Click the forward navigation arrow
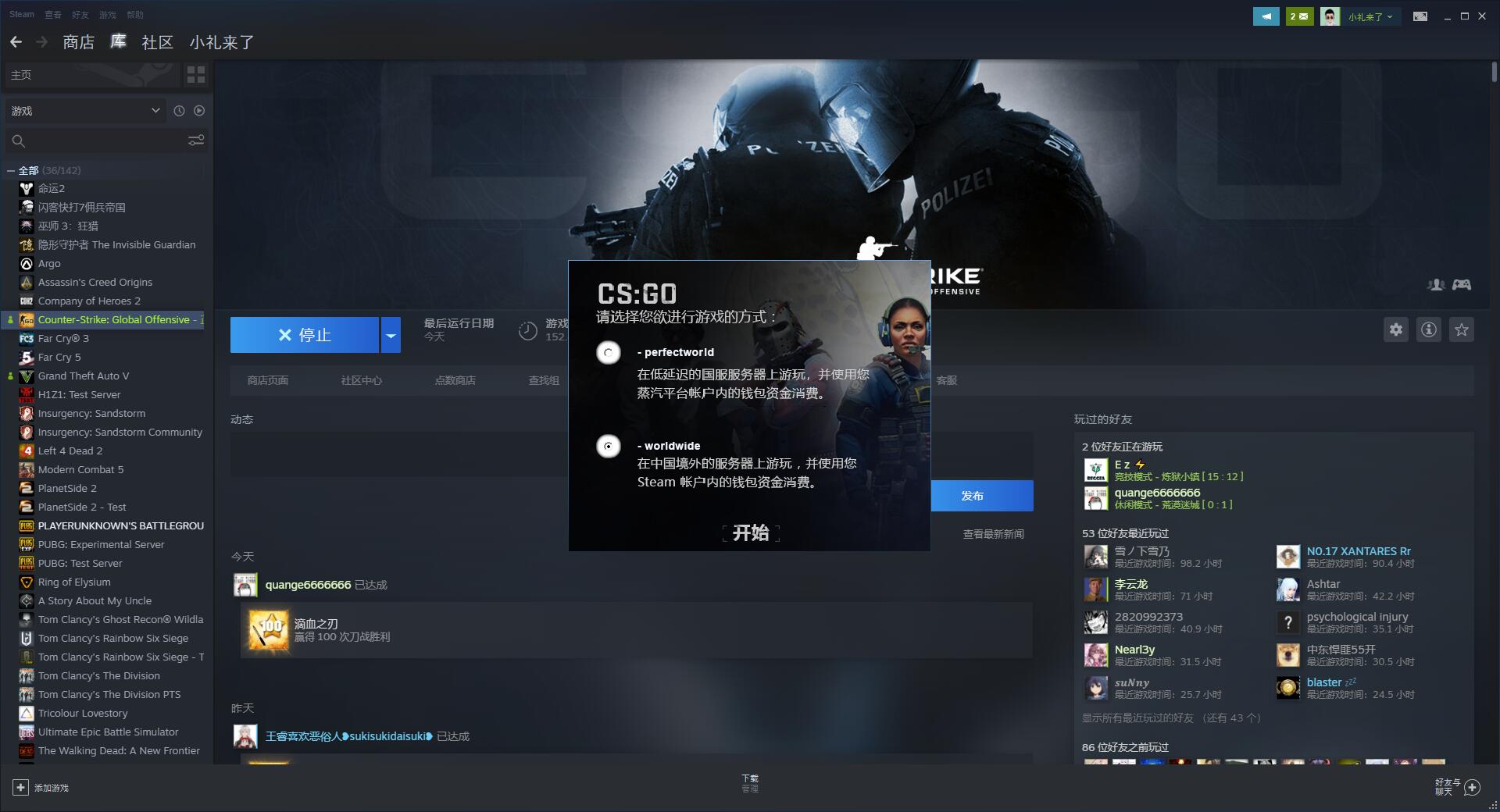 (x=41, y=42)
